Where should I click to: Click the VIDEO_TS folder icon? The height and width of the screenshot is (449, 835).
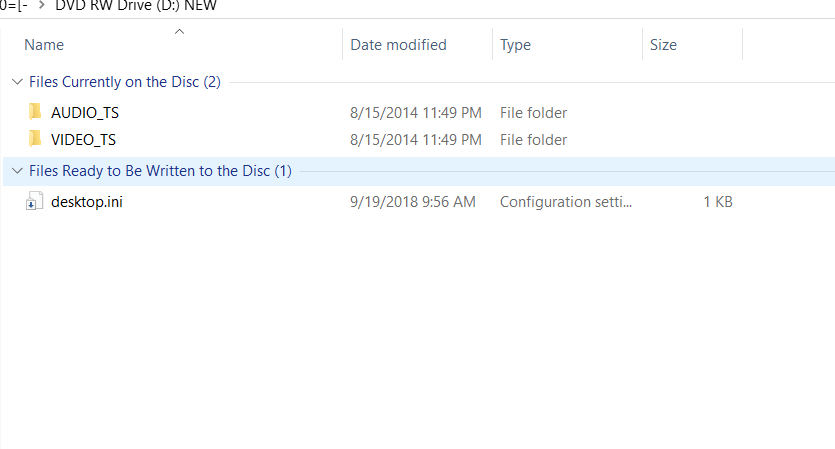pos(35,139)
